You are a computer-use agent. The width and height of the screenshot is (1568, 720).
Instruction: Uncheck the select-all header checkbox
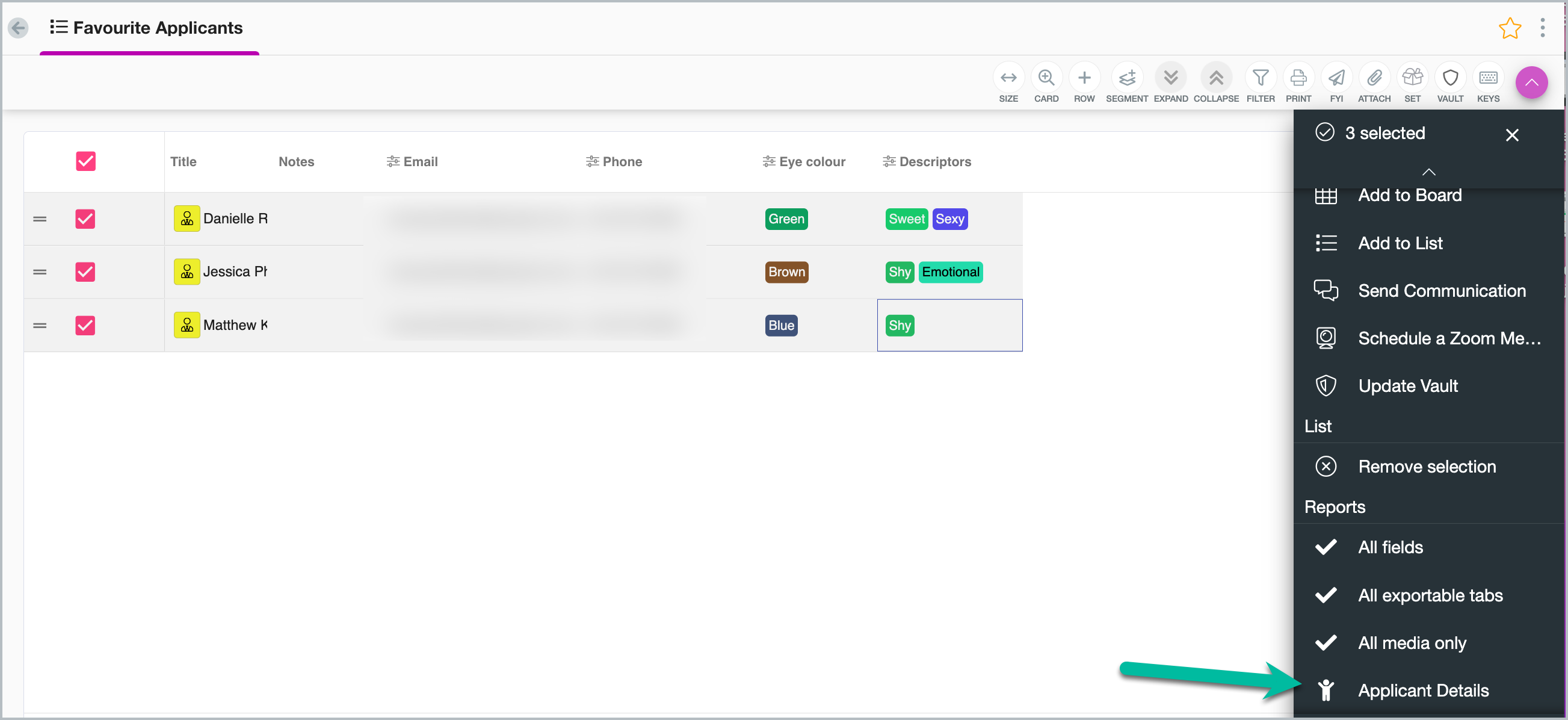[85, 161]
